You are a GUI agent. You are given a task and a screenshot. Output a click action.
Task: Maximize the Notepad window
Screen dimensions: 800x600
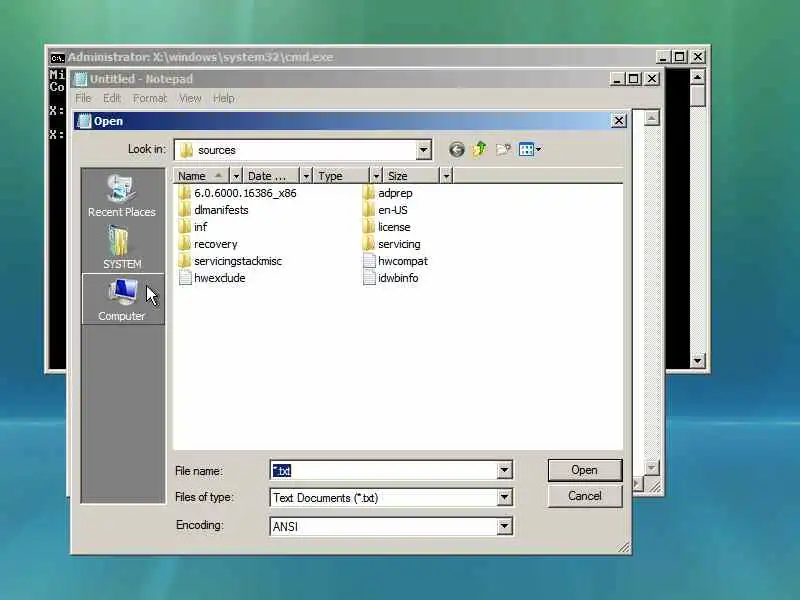click(634, 79)
